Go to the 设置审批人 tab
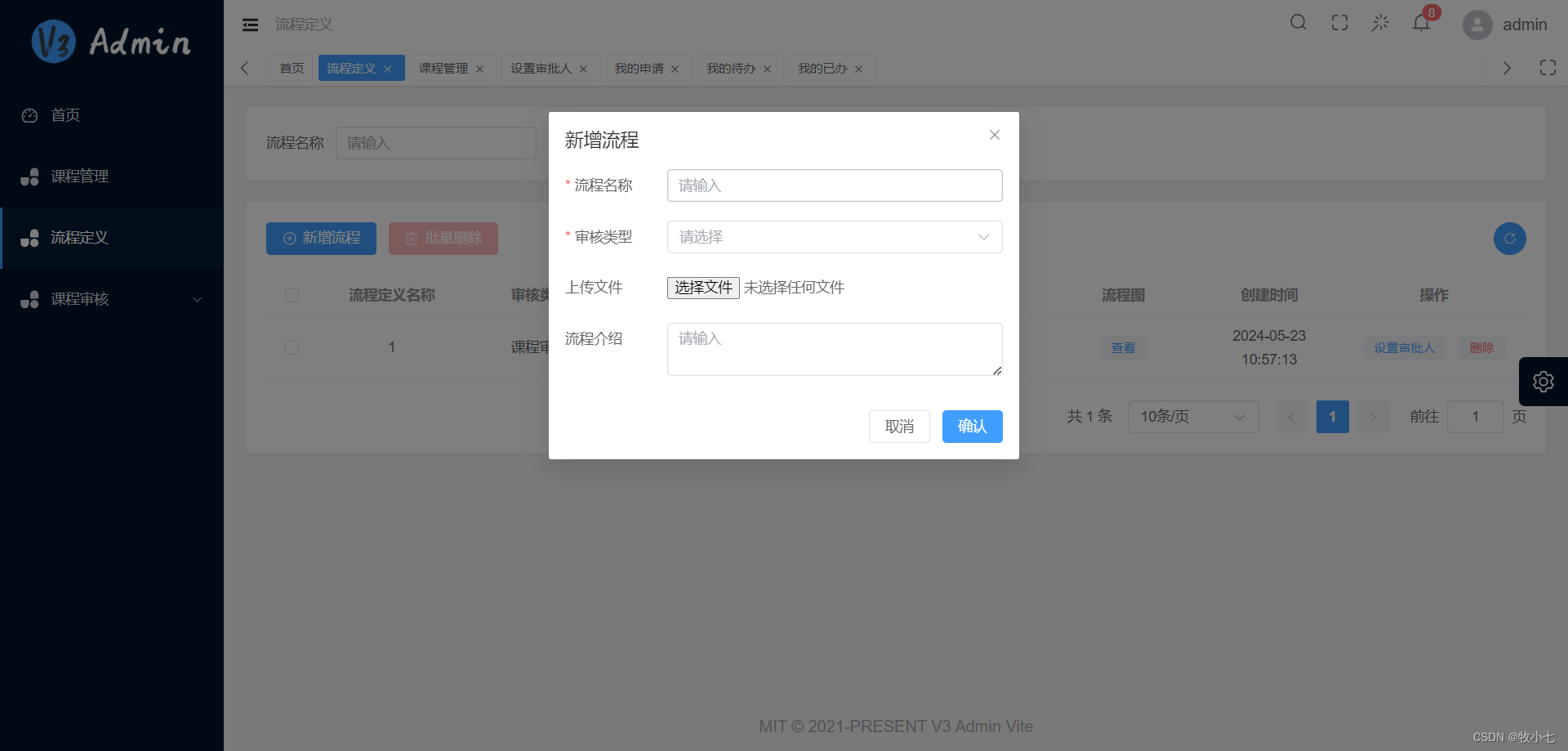1568x751 pixels. (x=542, y=68)
